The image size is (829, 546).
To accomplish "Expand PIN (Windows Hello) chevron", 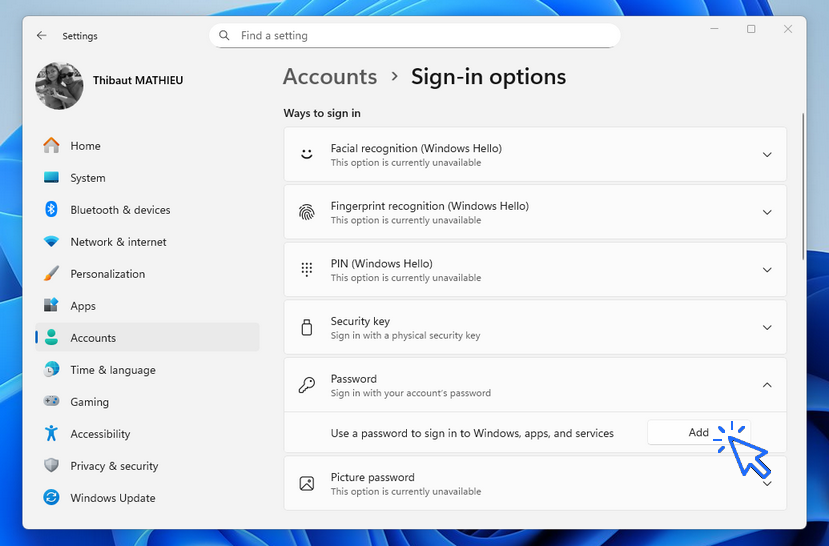I will pyautogui.click(x=767, y=270).
